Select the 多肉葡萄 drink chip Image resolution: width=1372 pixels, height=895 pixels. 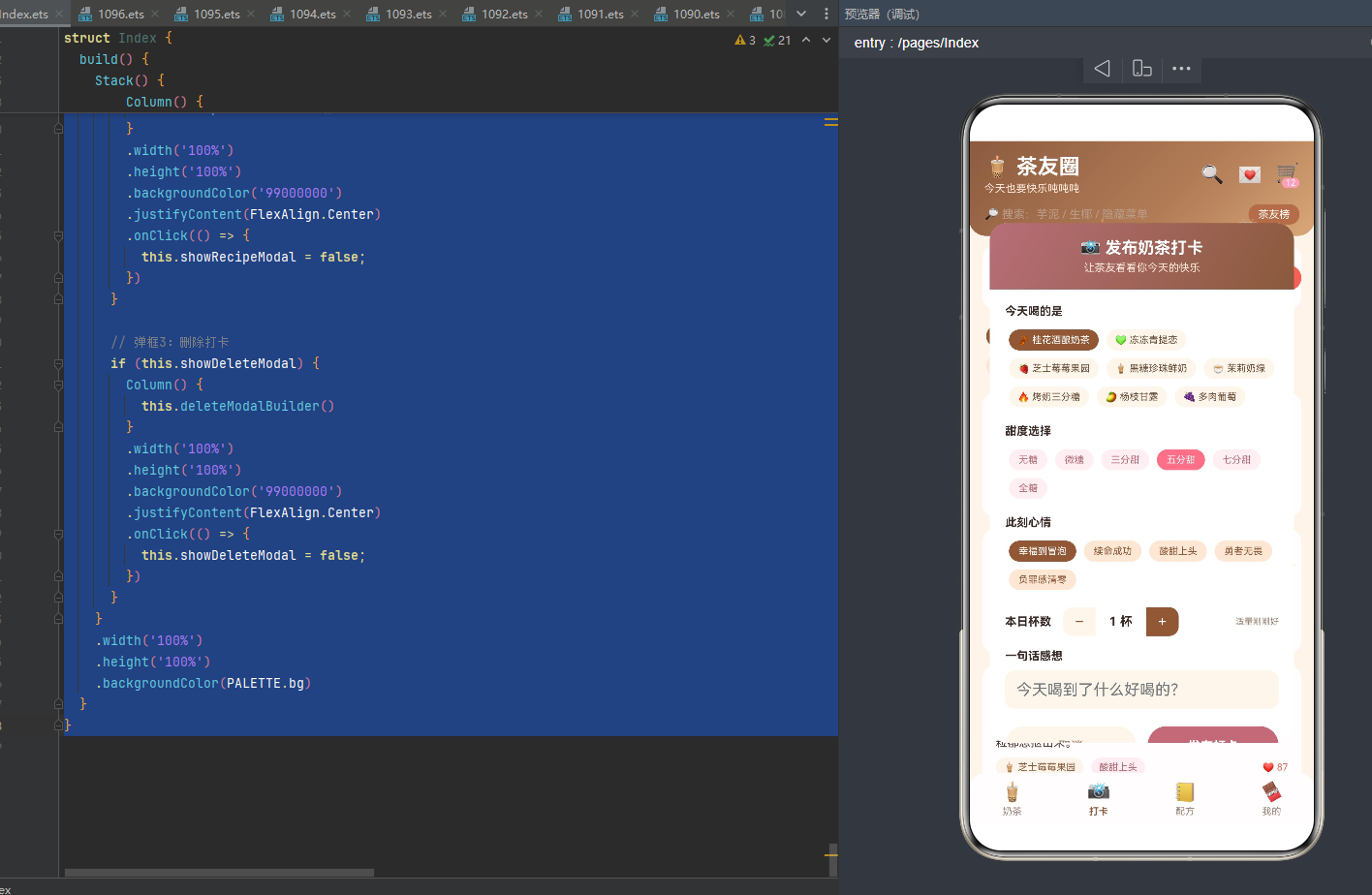pyautogui.click(x=1210, y=396)
